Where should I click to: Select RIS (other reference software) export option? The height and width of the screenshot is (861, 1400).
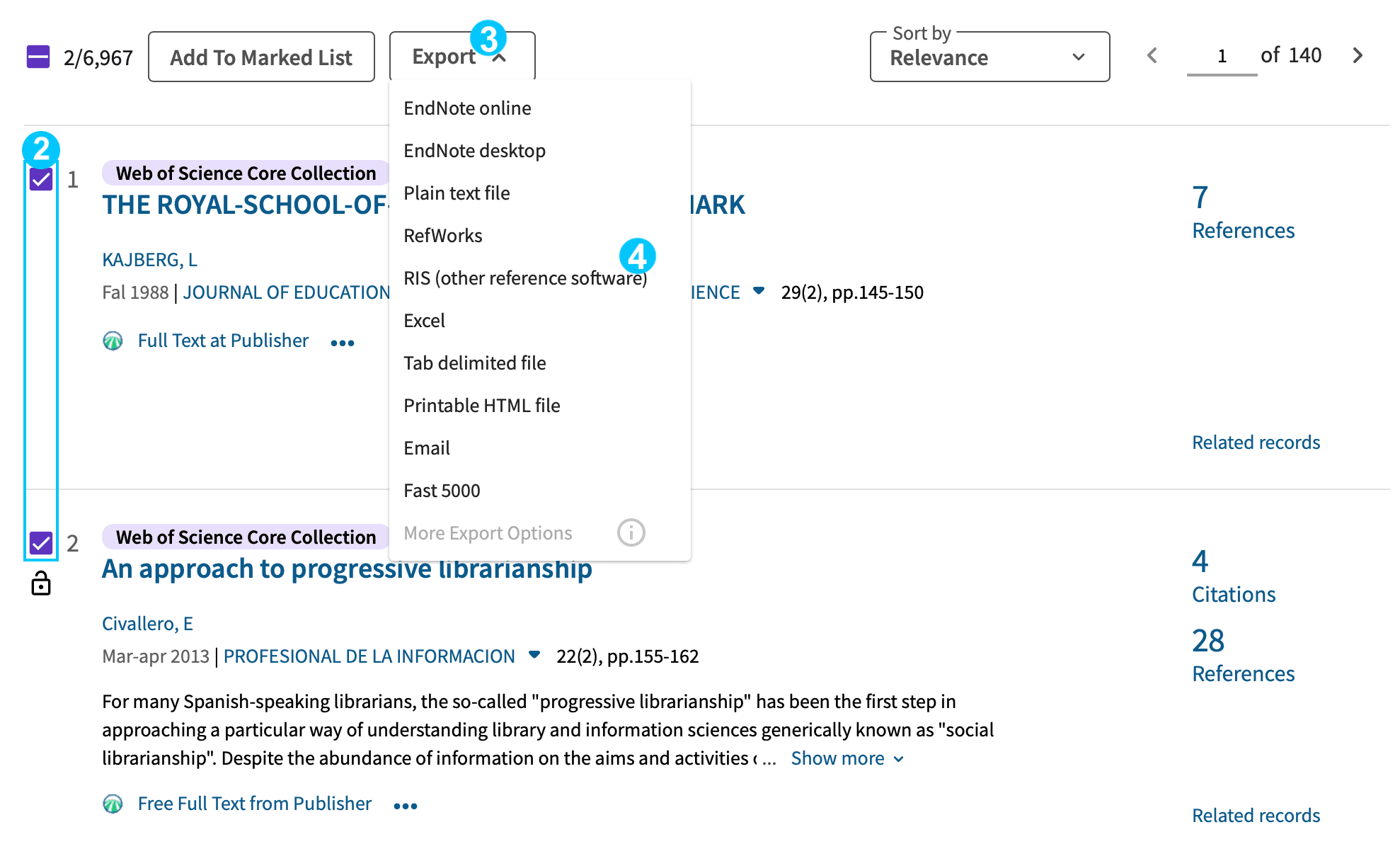[525, 278]
